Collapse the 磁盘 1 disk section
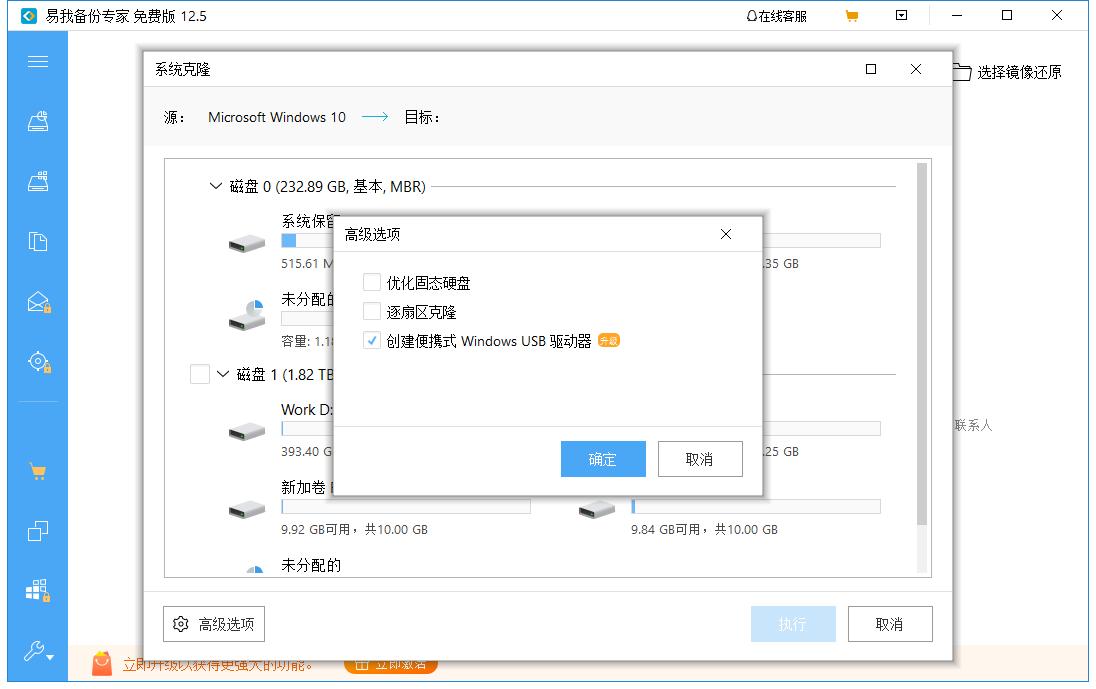The height and width of the screenshot is (689, 1096). click(x=220, y=374)
